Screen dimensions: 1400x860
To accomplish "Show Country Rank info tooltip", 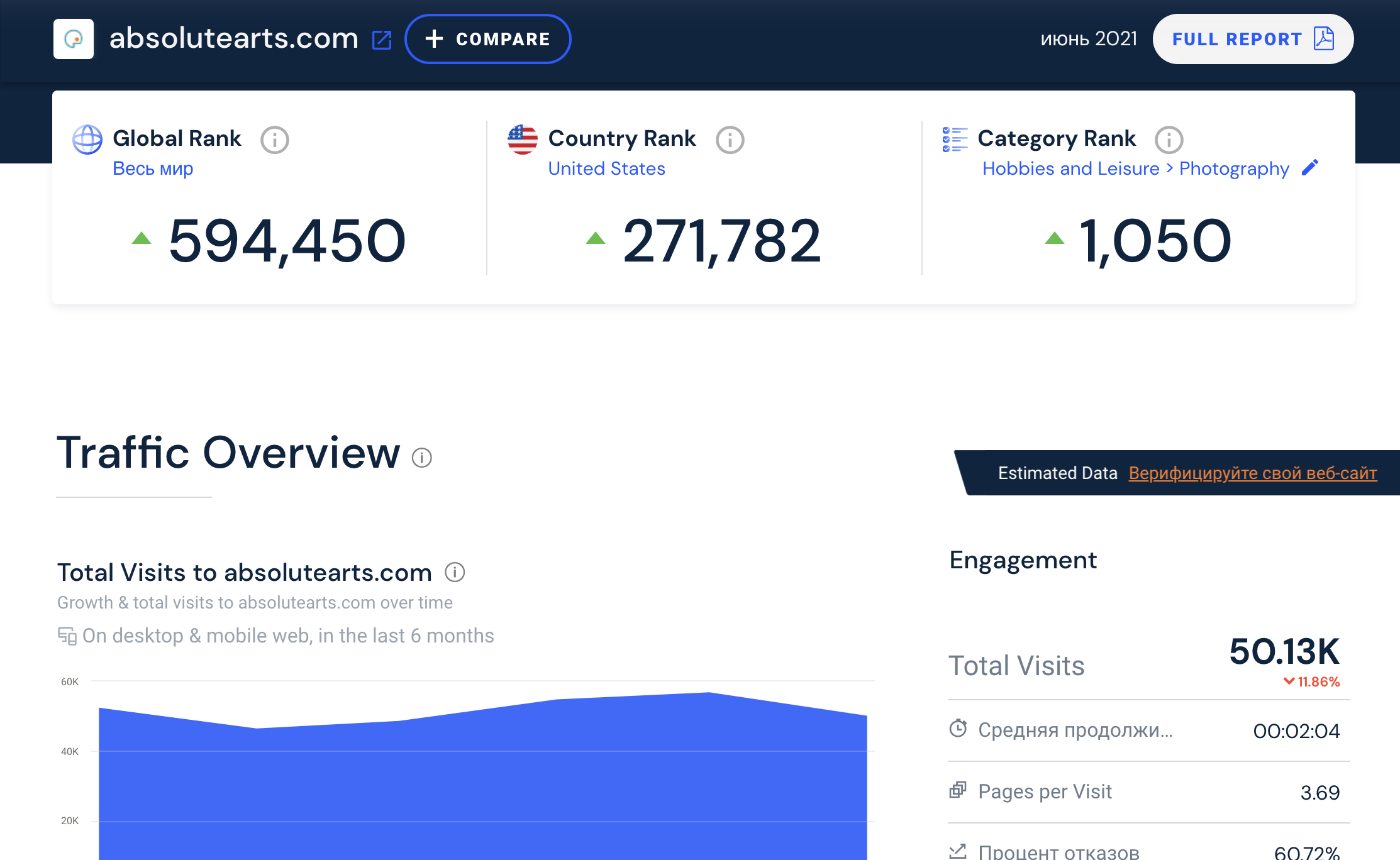I will 730,140.
